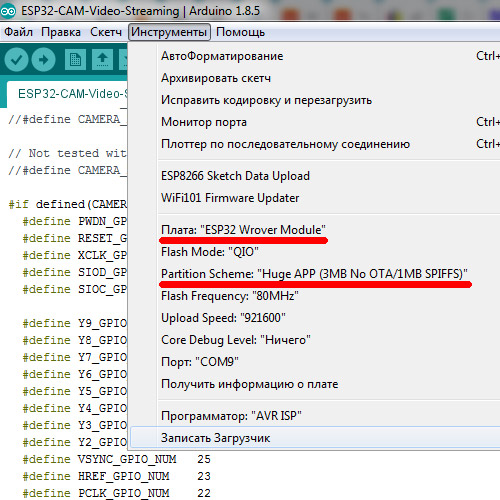Viewport: 500px width, 500px height.
Task: Click the Open sketch up-arrow icon
Action: pos(102,60)
